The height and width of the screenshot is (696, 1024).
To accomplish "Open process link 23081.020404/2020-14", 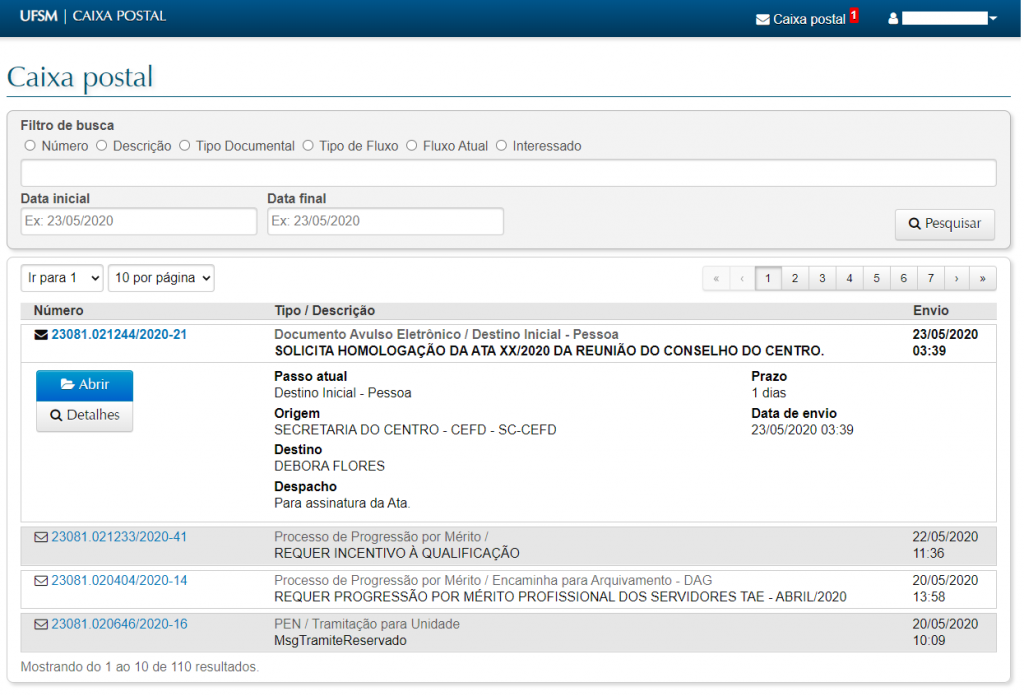I will click(x=119, y=581).
